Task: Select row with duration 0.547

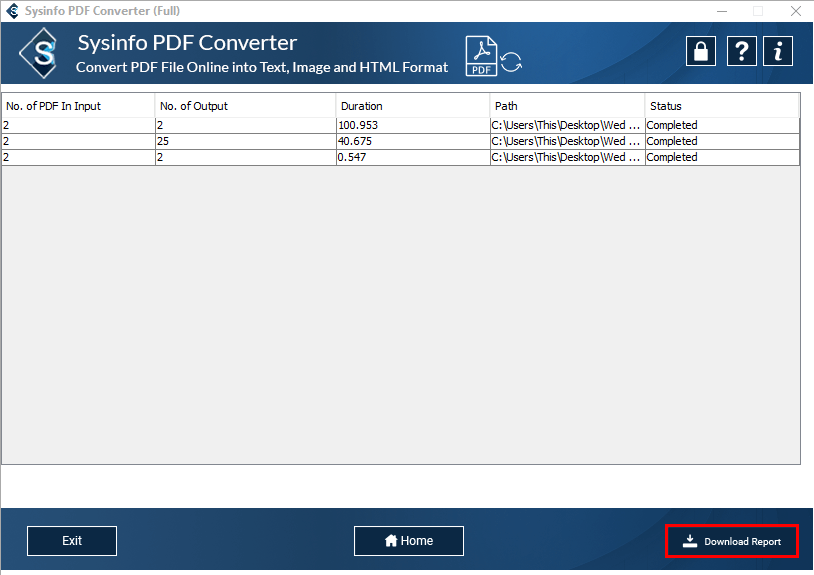Action: pyautogui.click(x=412, y=157)
